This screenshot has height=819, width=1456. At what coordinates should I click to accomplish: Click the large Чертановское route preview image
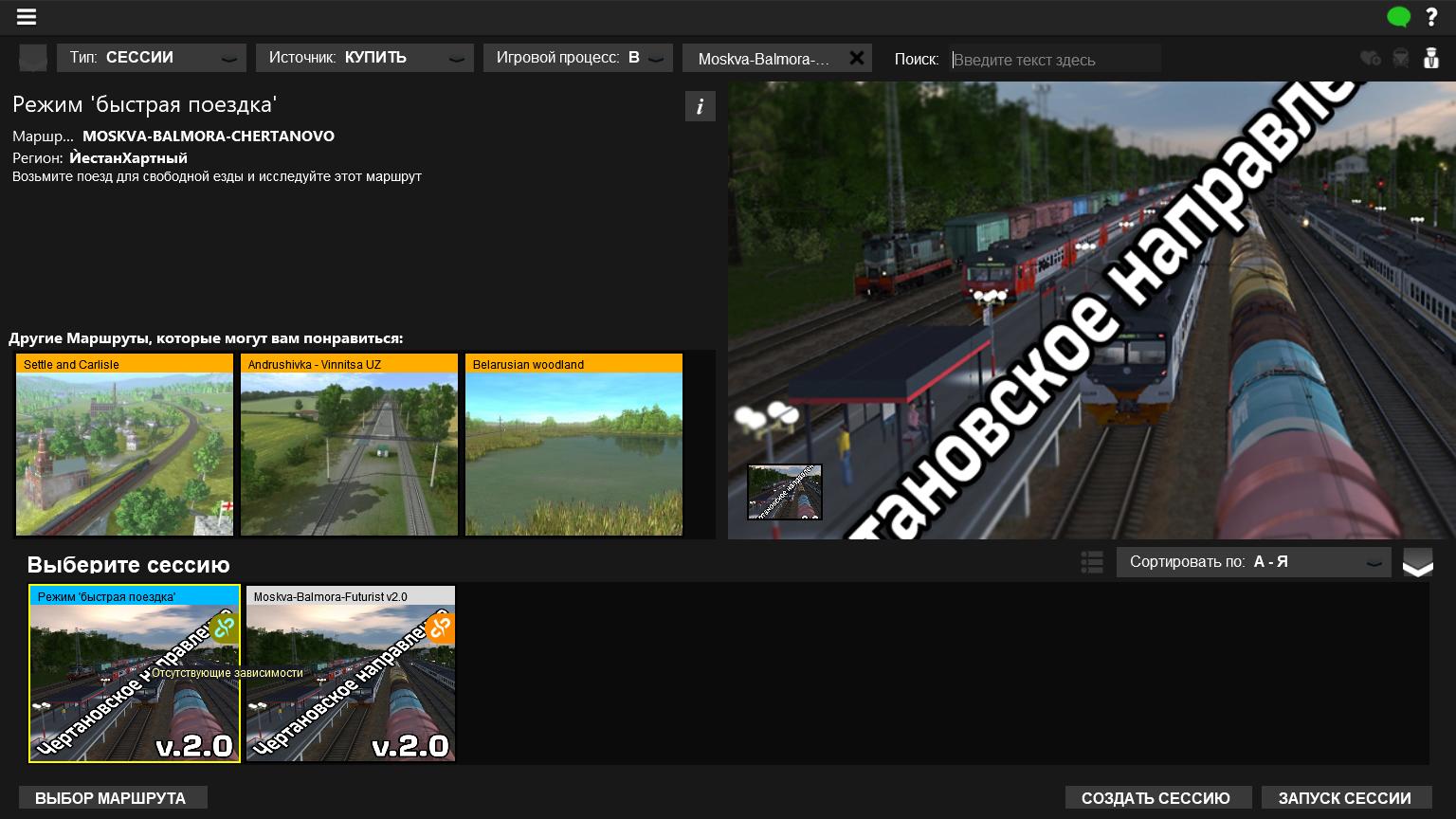(1092, 310)
